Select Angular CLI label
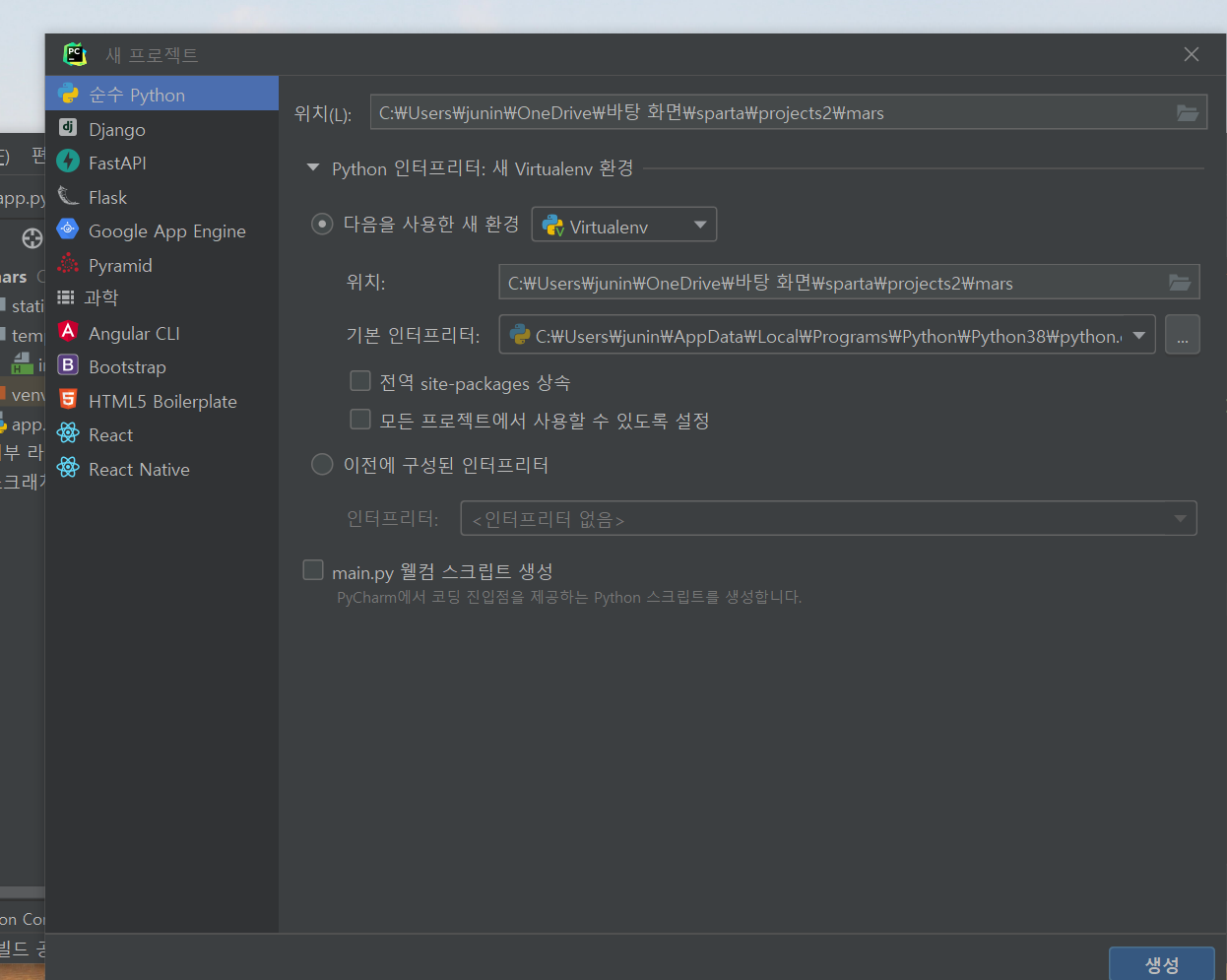This screenshot has width=1227, height=980. point(134,333)
